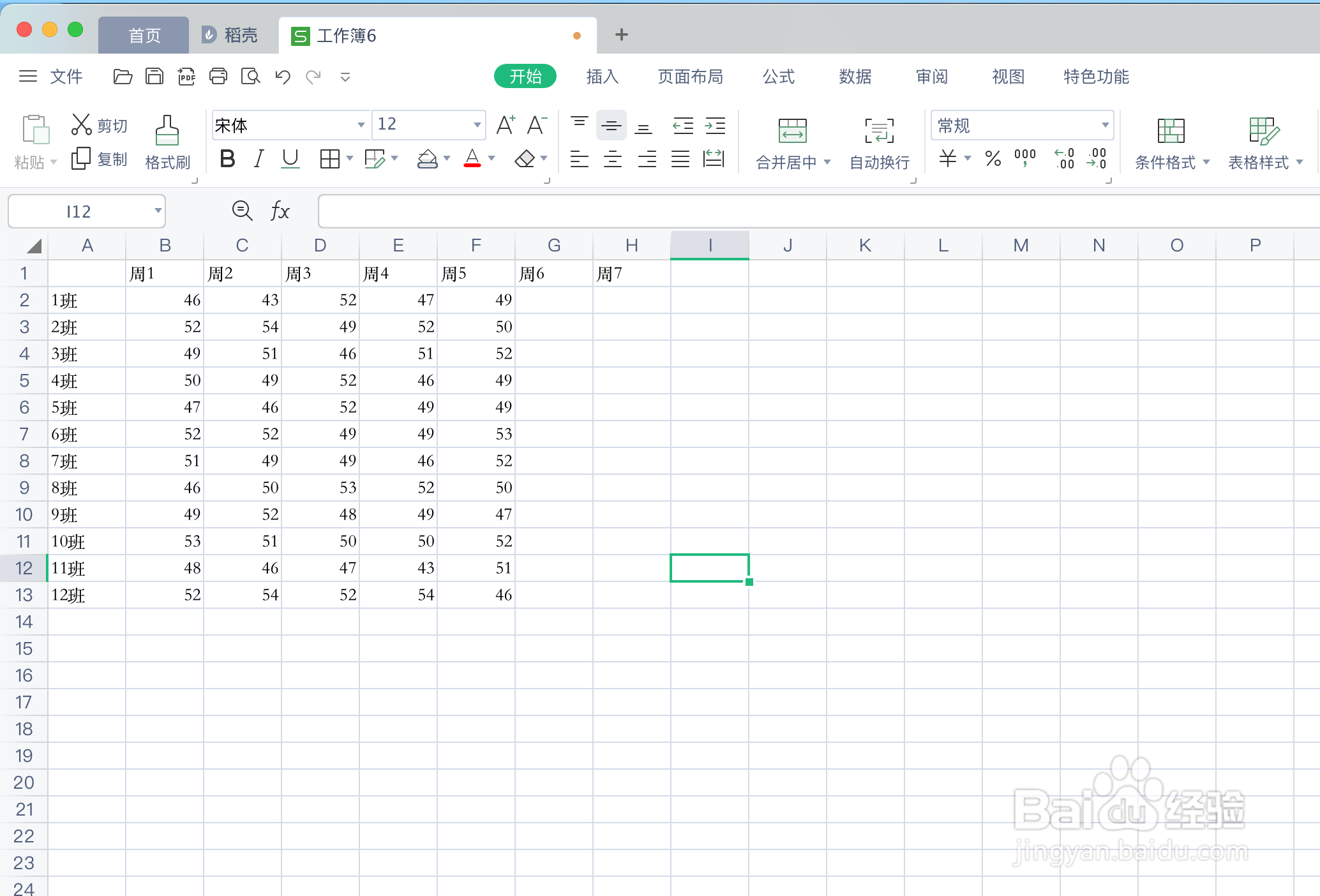This screenshot has height=896, width=1320.
Task: Click the Auto Wrap (自动换行) icon
Action: [x=879, y=131]
